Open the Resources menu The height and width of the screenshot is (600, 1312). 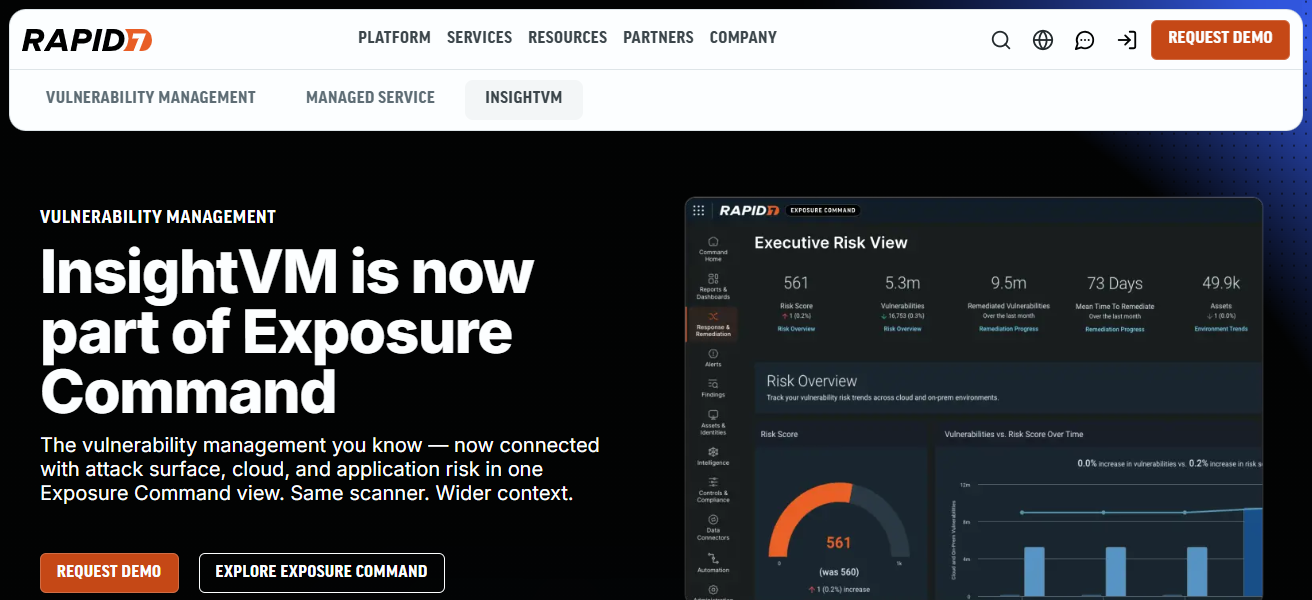[567, 37]
